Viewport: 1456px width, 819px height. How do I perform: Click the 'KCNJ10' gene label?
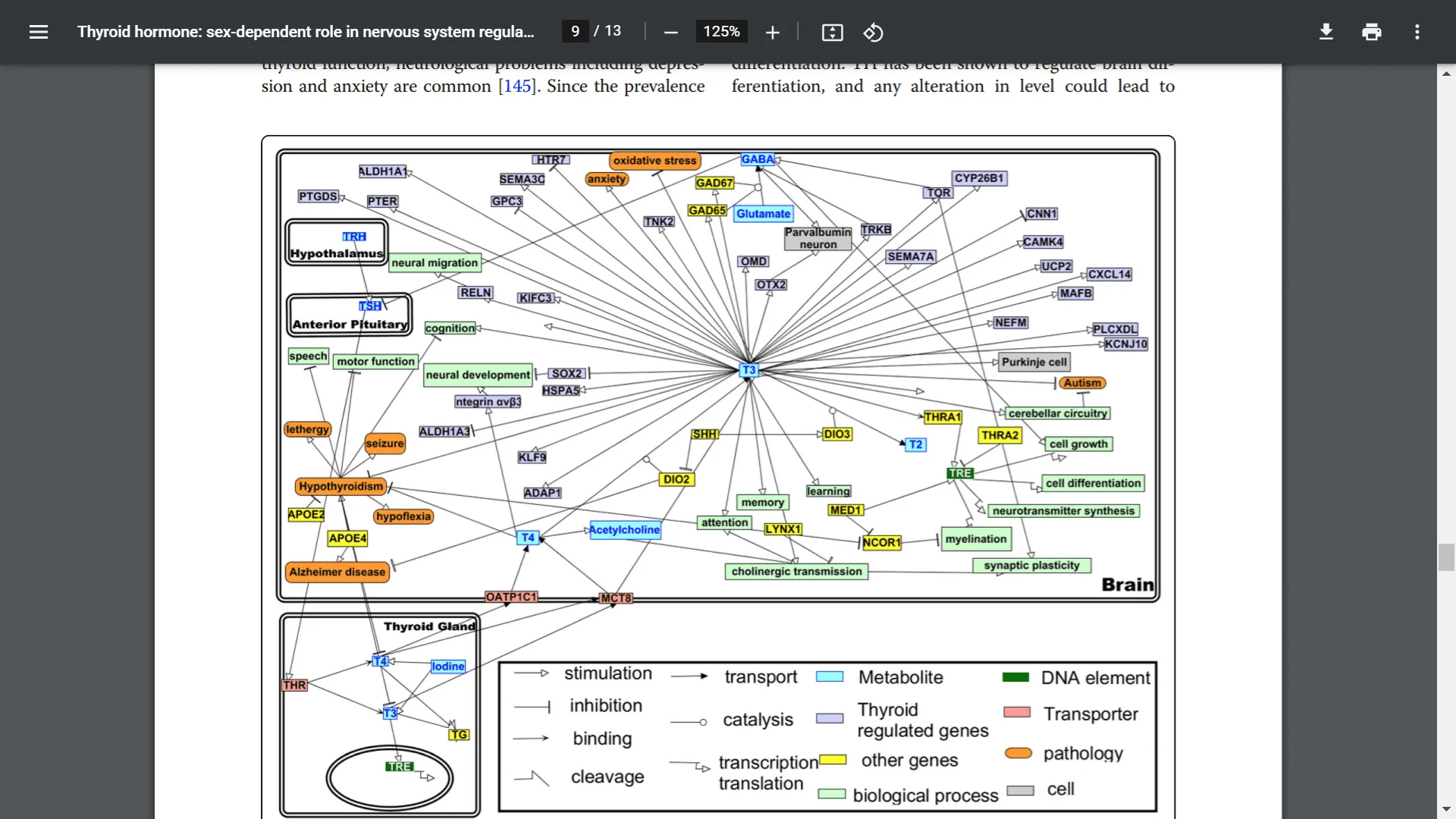coord(1126,344)
